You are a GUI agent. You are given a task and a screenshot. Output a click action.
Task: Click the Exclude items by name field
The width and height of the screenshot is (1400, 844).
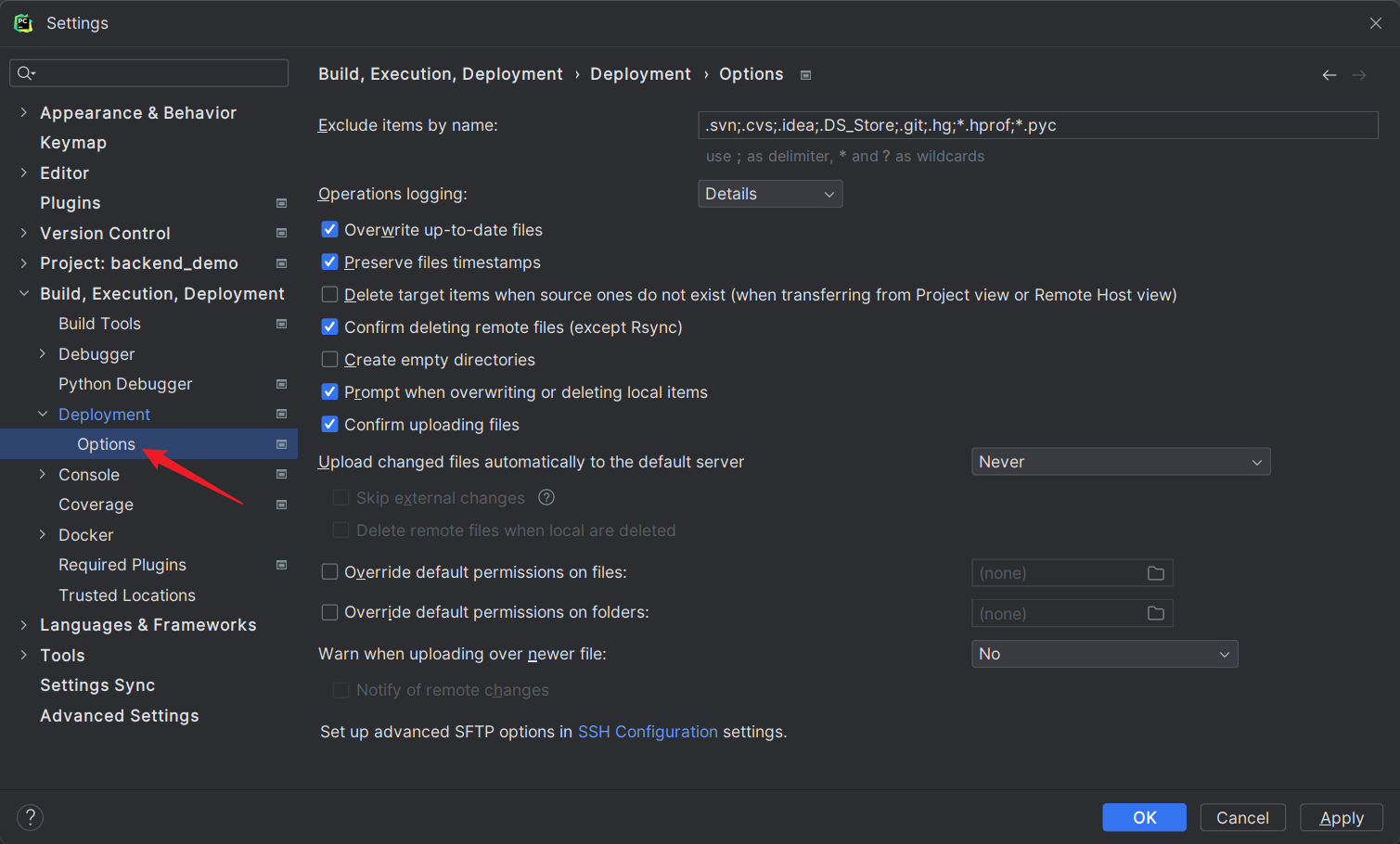coord(1036,125)
